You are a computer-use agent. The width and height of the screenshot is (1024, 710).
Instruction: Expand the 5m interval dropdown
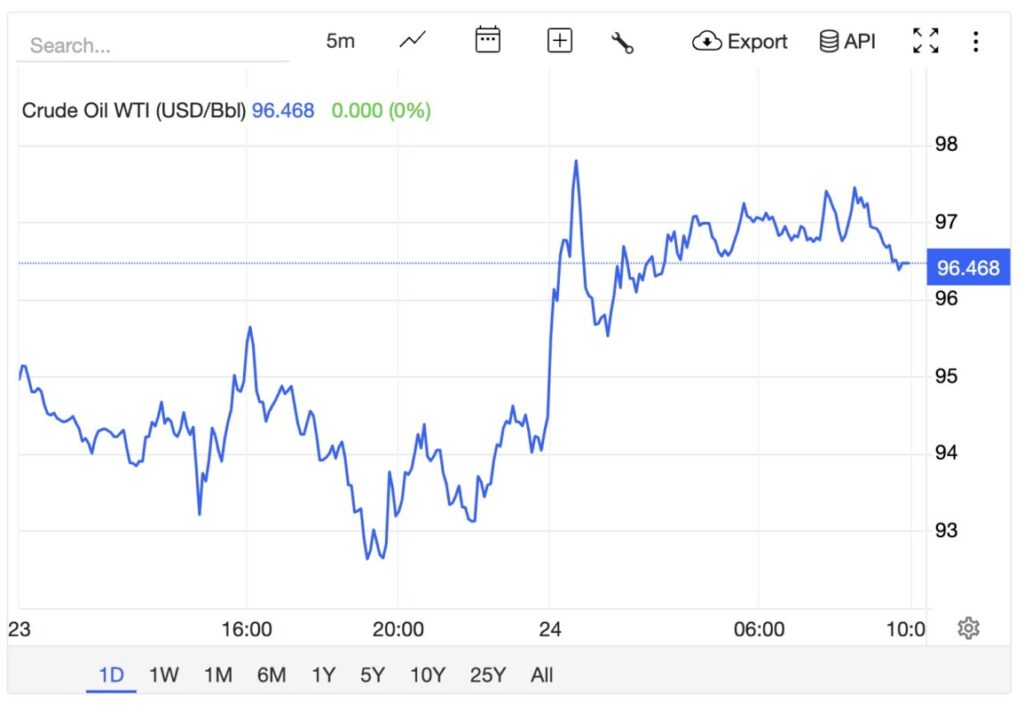click(340, 41)
